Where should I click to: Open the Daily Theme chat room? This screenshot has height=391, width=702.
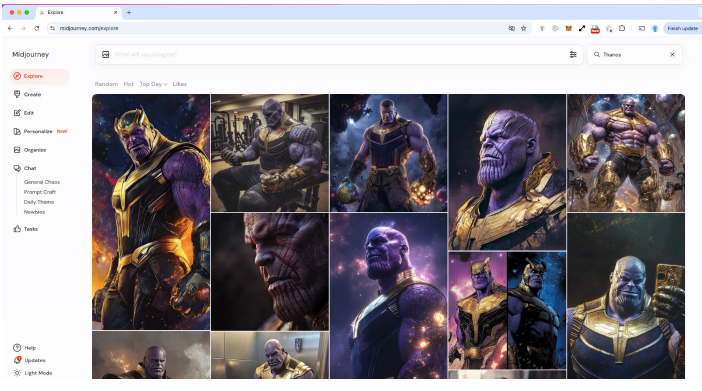click(x=39, y=202)
